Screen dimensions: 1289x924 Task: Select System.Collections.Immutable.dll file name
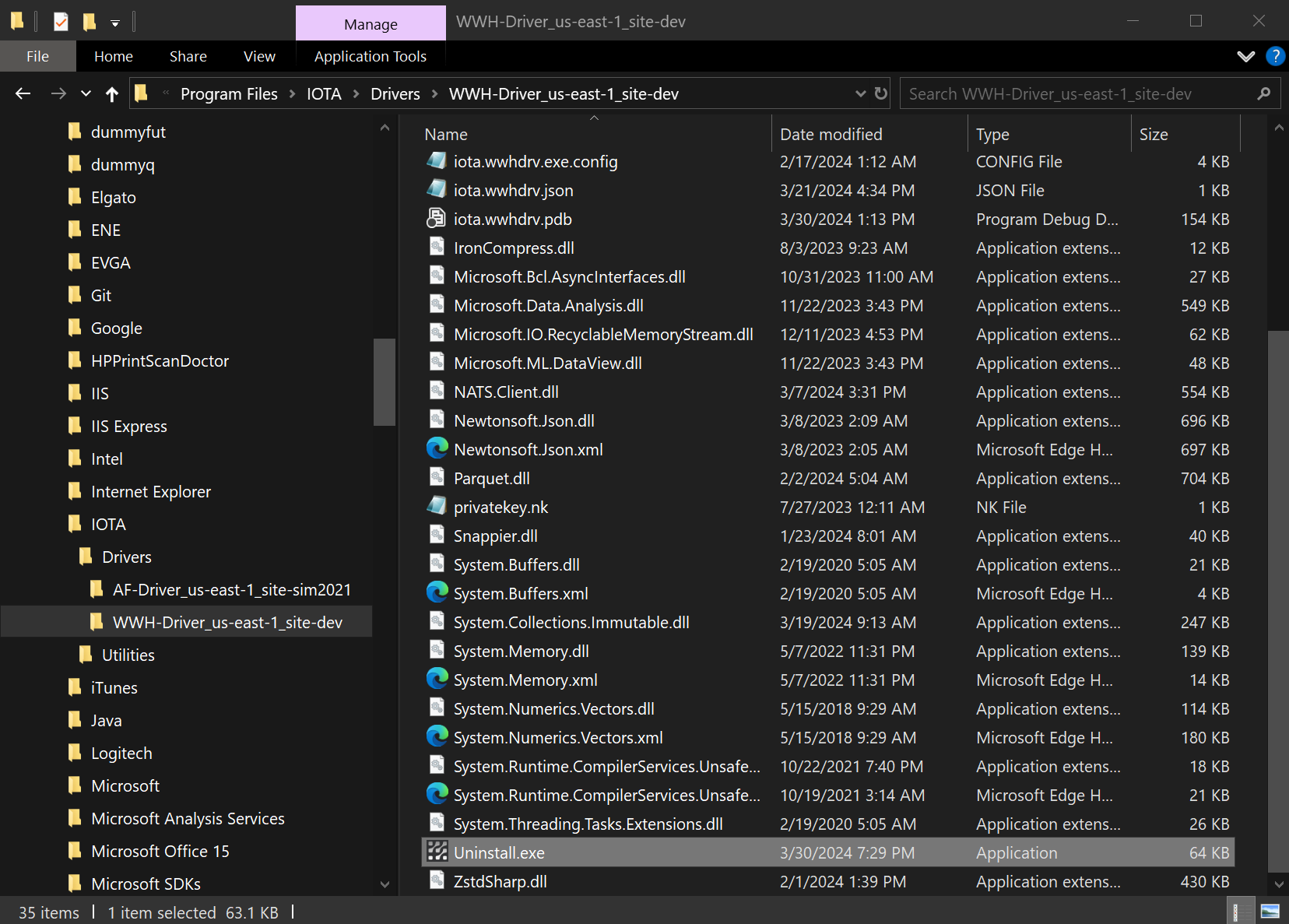[571, 623]
